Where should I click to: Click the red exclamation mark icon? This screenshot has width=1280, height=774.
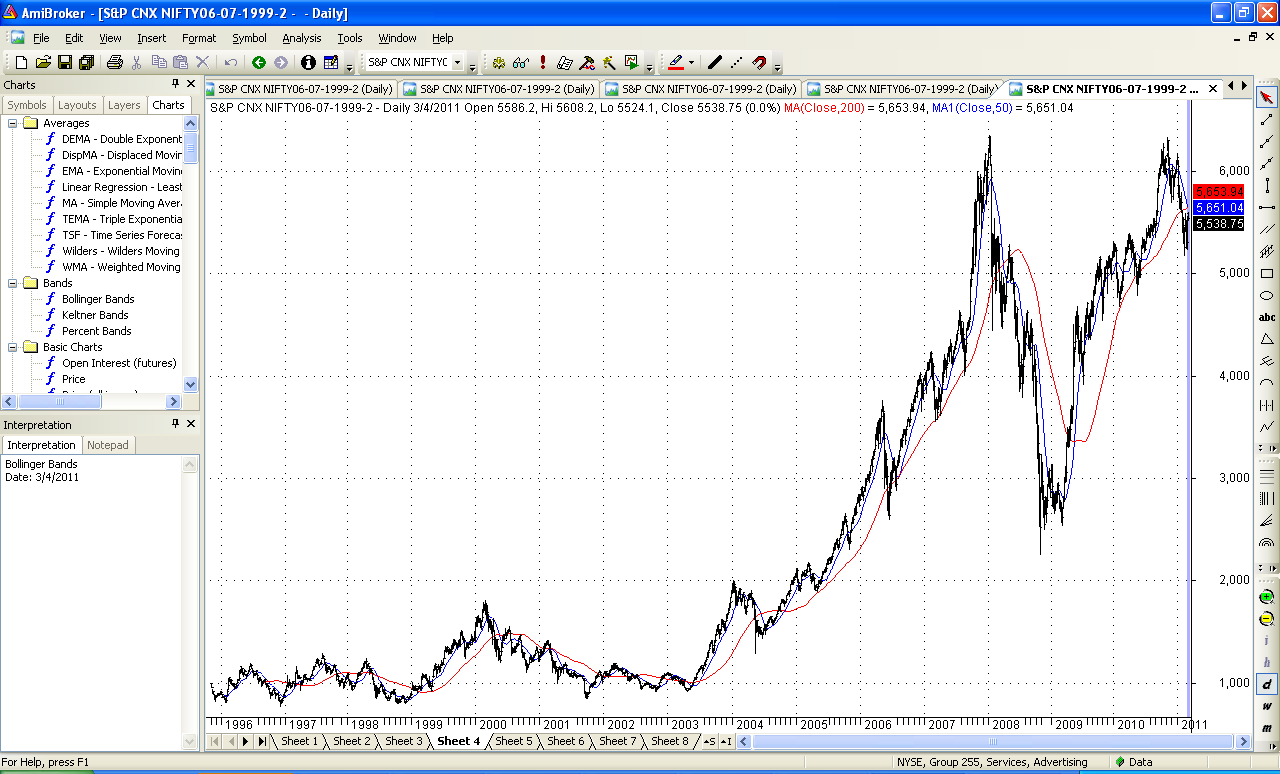[x=543, y=62]
